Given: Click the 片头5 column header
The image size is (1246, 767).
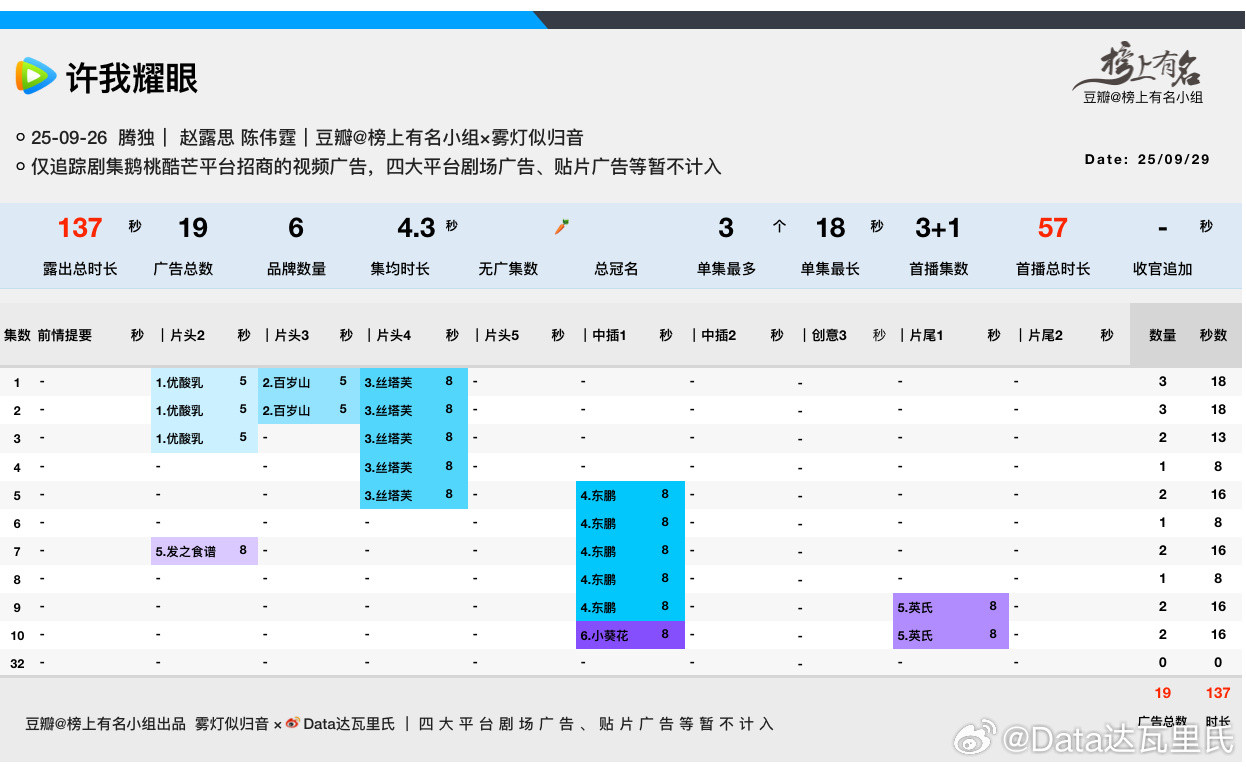Looking at the screenshot, I should (x=502, y=335).
